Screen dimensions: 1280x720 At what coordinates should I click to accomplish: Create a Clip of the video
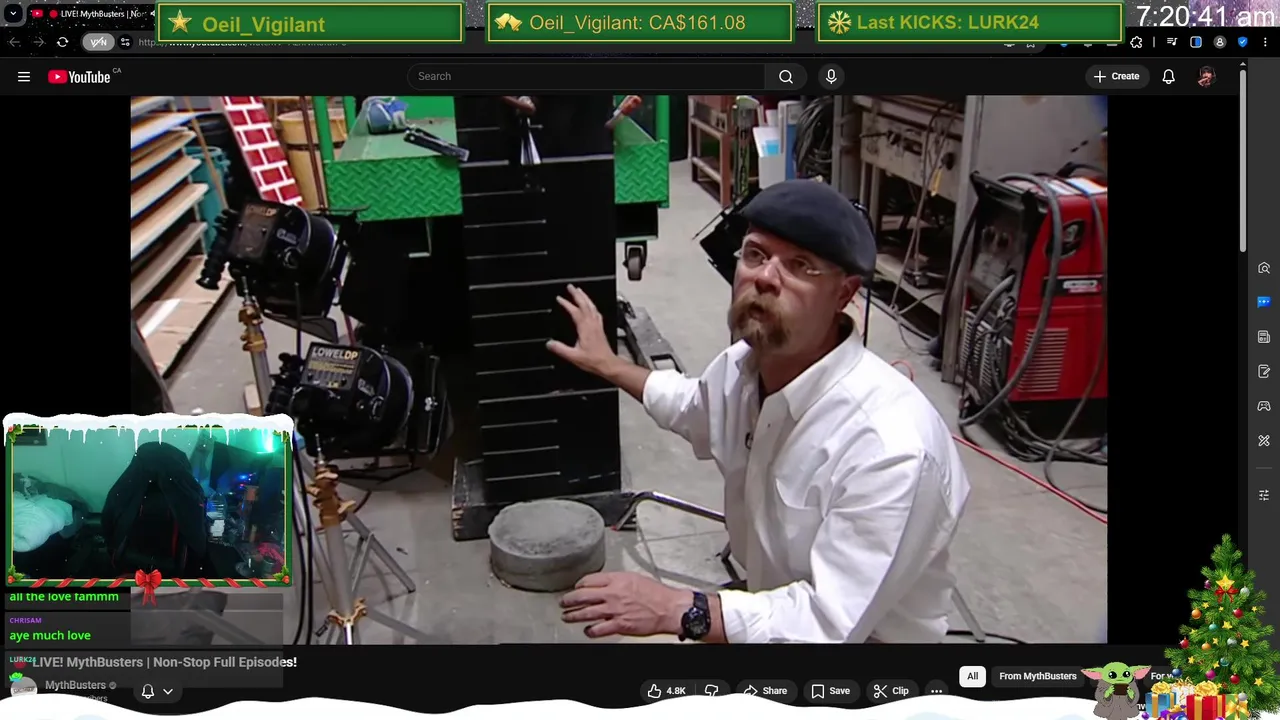point(890,690)
